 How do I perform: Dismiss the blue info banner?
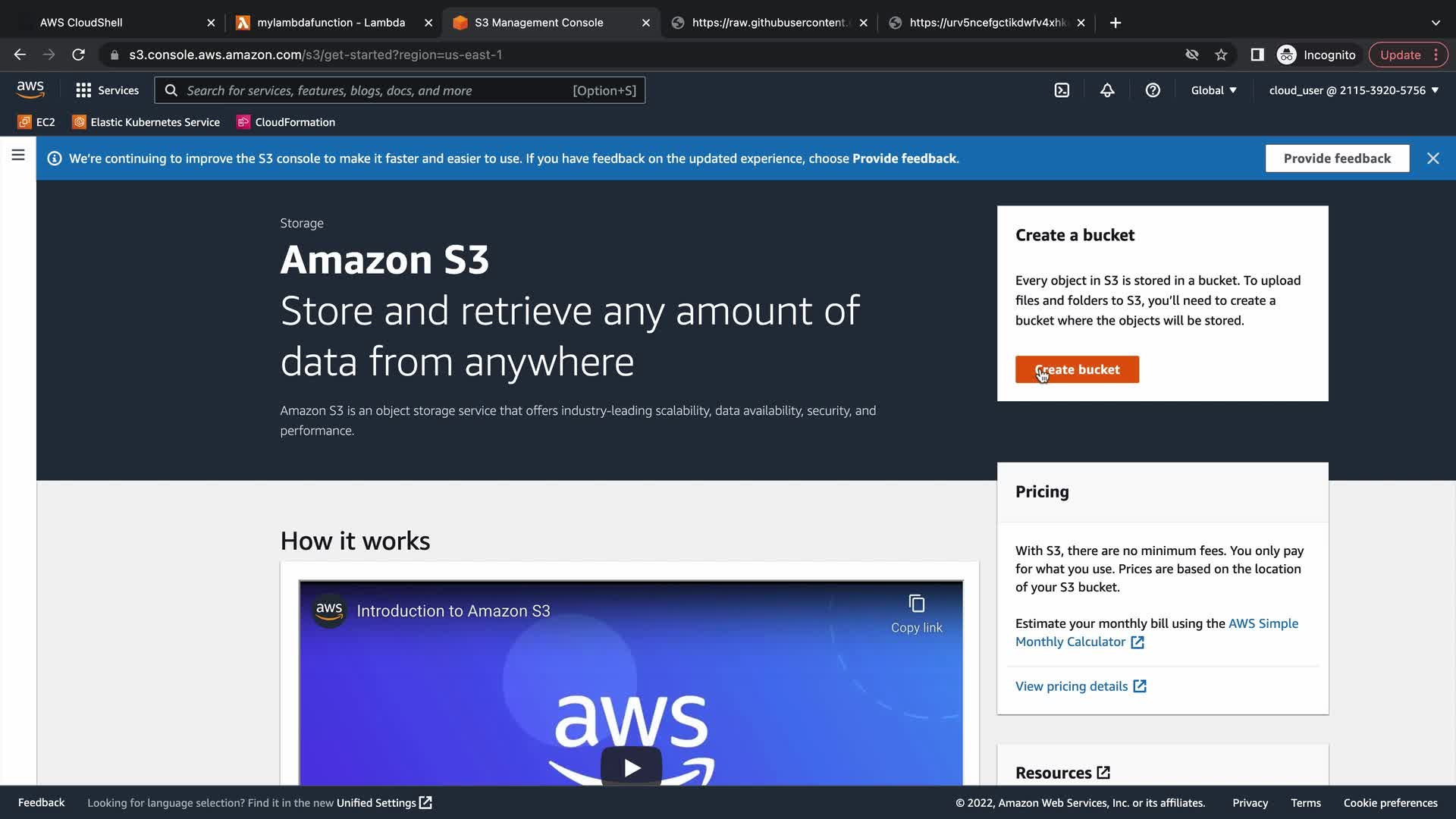1432,158
